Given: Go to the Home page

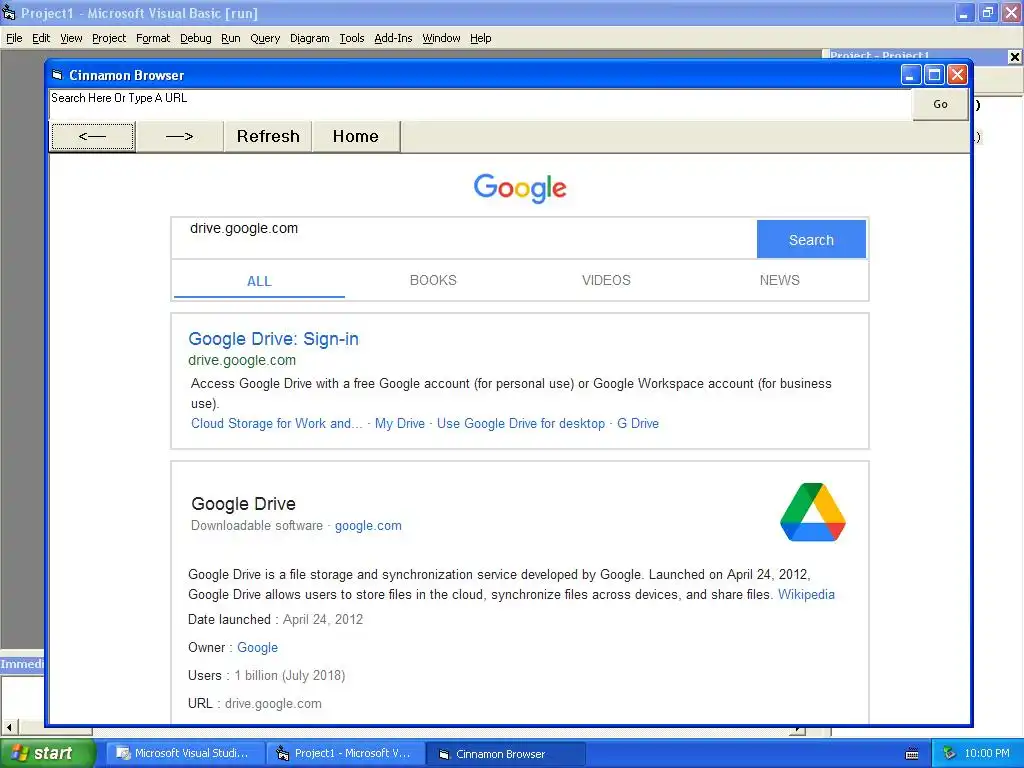Looking at the screenshot, I should click(x=356, y=136).
